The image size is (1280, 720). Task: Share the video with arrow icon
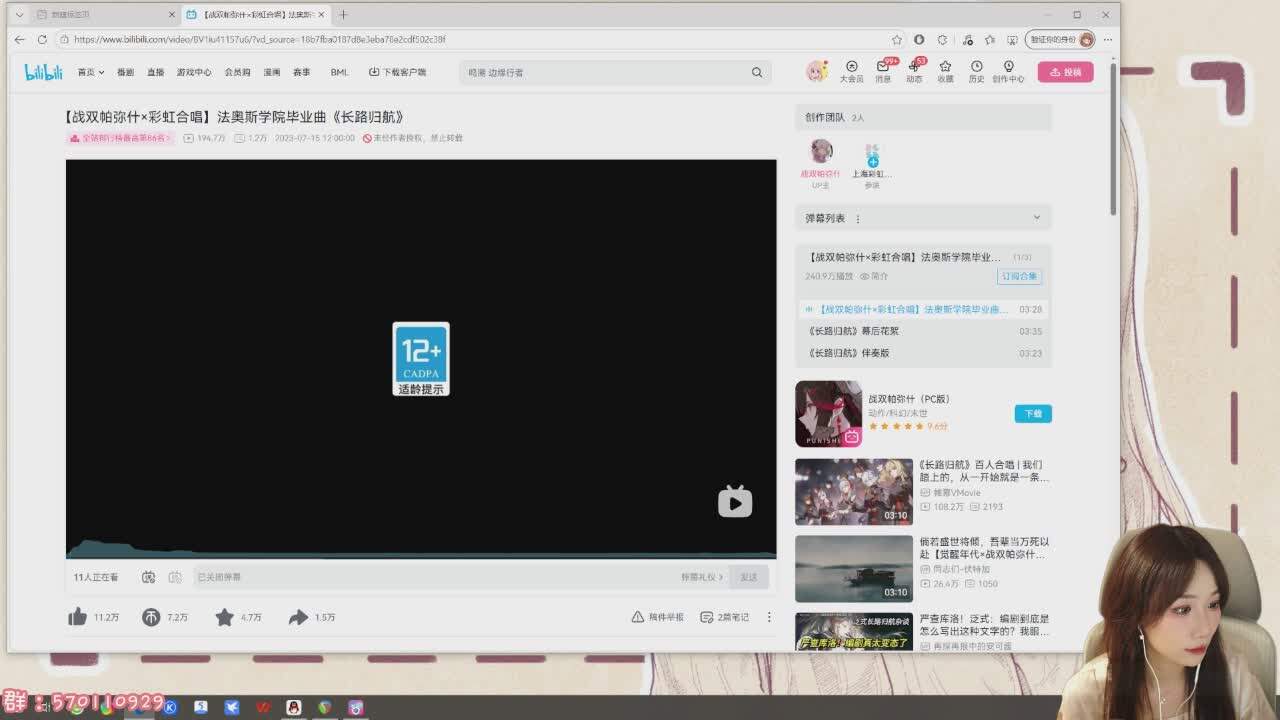(x=298, y=617)
